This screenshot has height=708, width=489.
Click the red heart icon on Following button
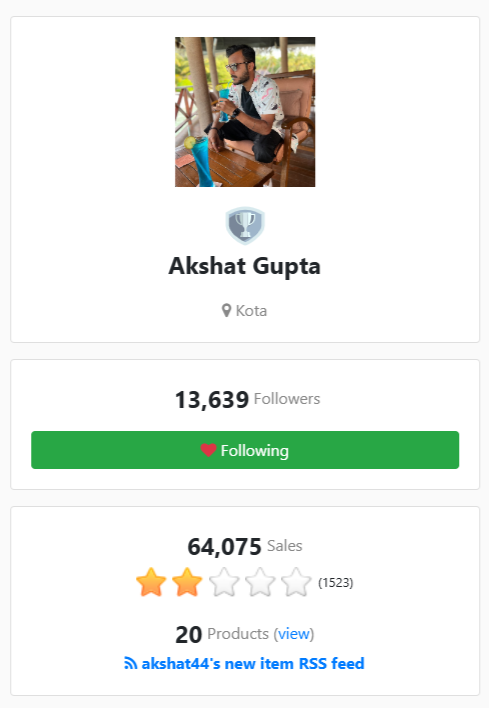208,450
